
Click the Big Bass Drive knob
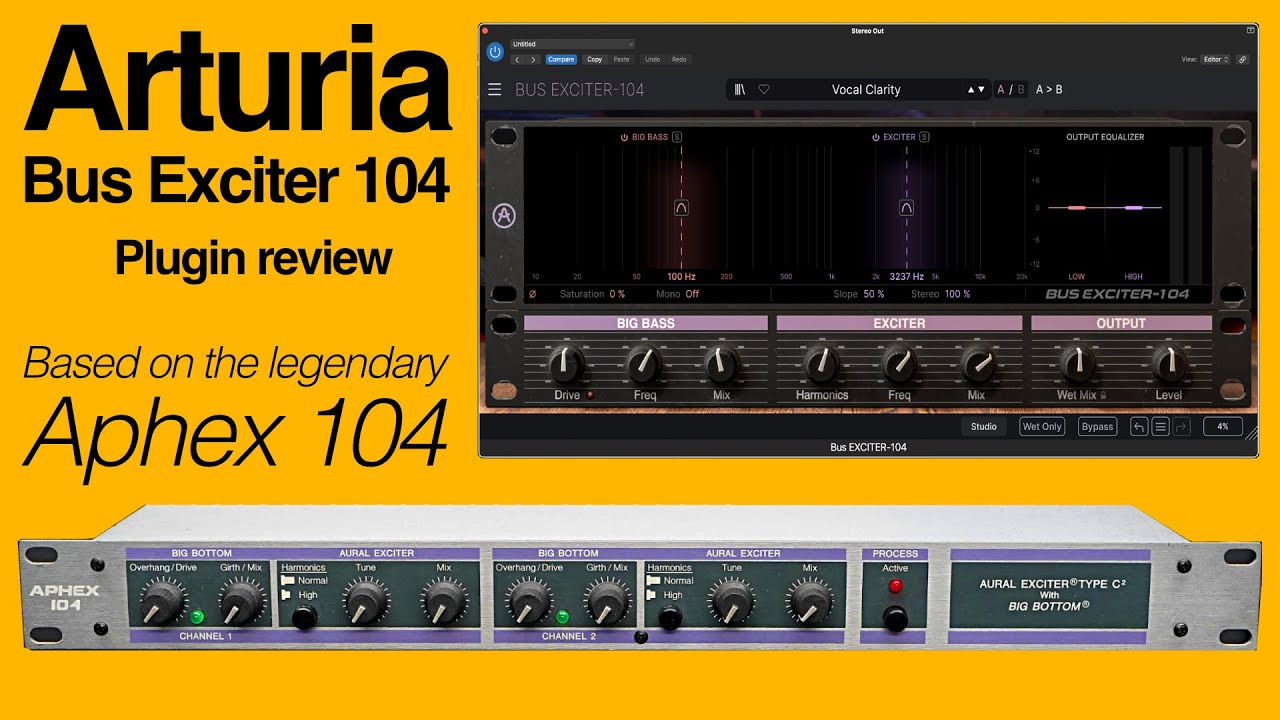(x=567, y=364)
